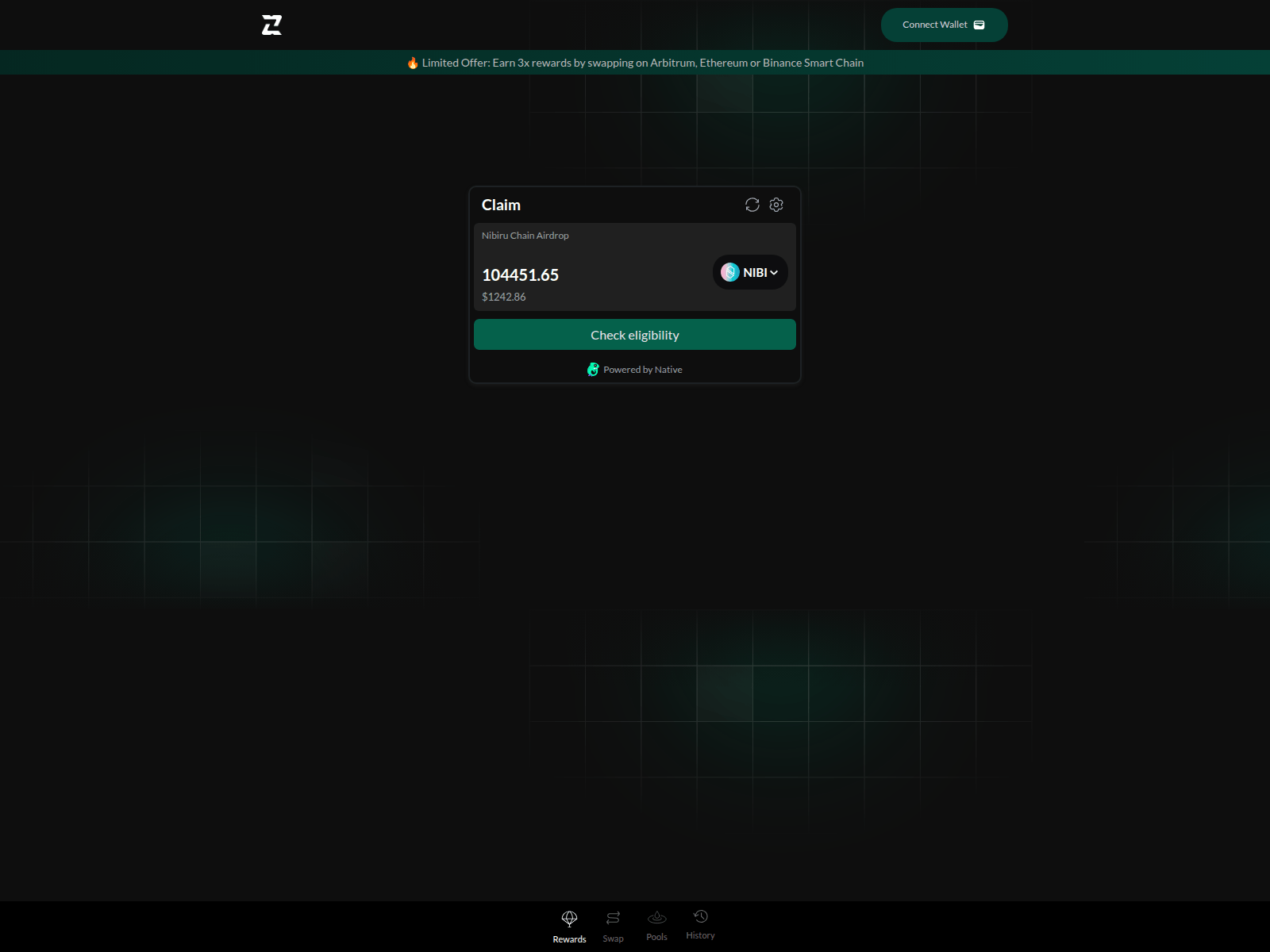
Task: Click the $1242.86 value text
Action: pos(504,297)
